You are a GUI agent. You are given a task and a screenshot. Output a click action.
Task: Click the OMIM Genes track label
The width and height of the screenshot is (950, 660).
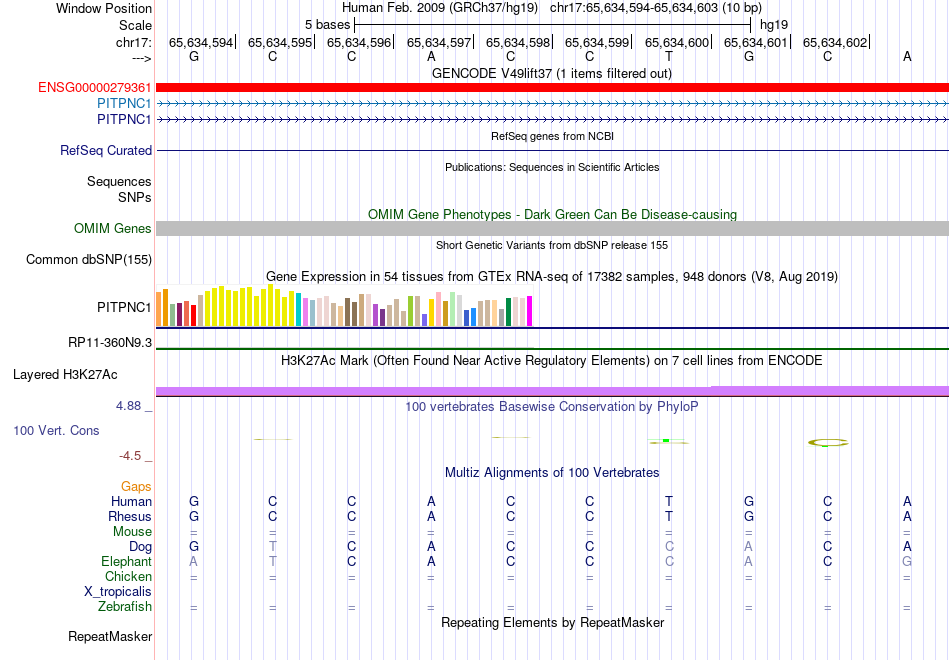coord(113,228)
